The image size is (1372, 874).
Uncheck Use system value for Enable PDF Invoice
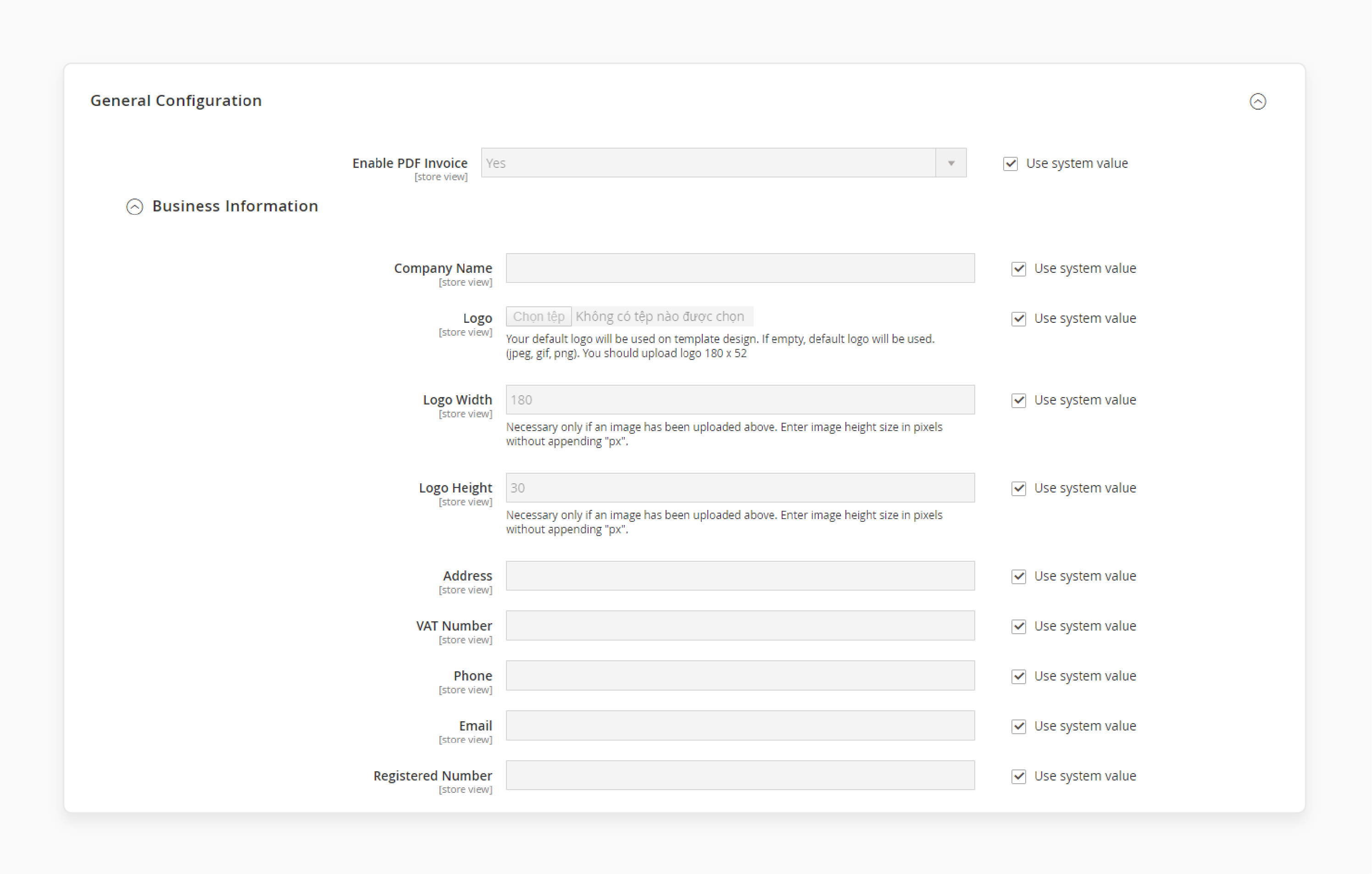(1010, 164)
